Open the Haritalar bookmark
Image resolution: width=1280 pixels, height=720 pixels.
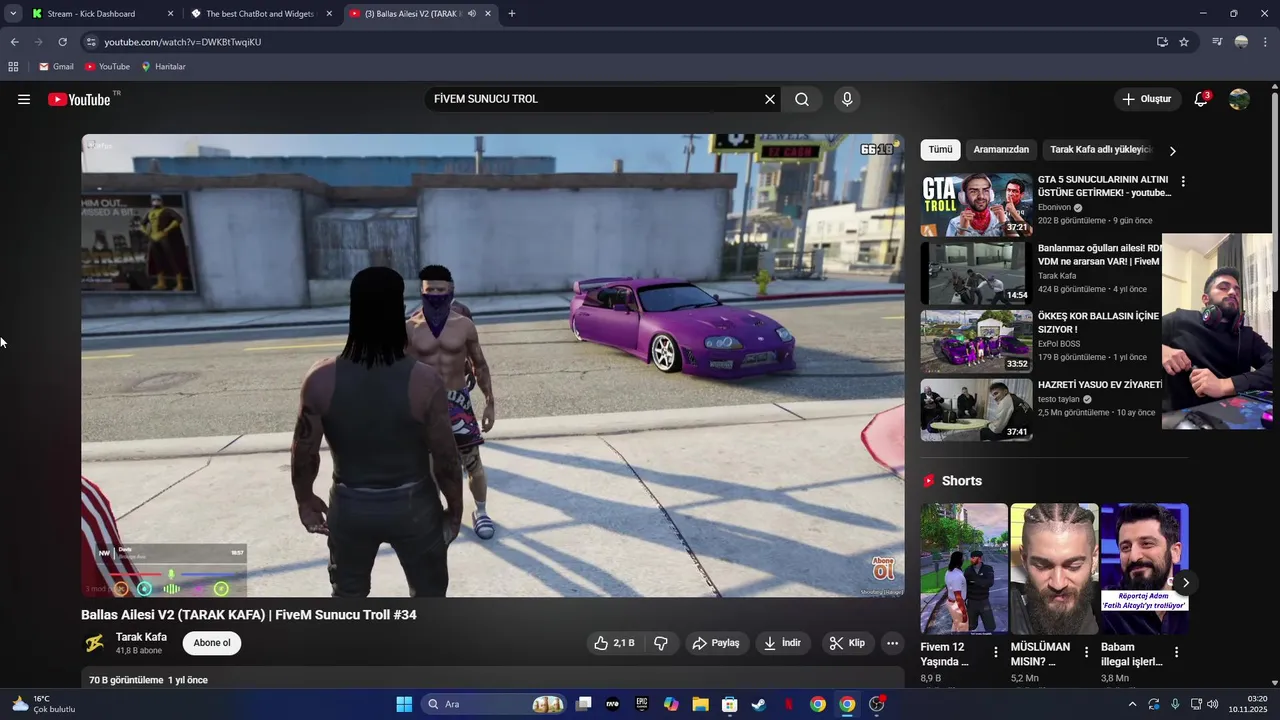tap(163, 67)
